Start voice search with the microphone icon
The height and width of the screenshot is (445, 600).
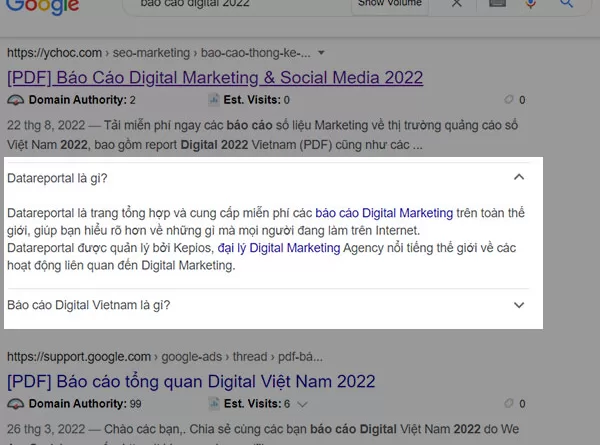click(531, 4)
